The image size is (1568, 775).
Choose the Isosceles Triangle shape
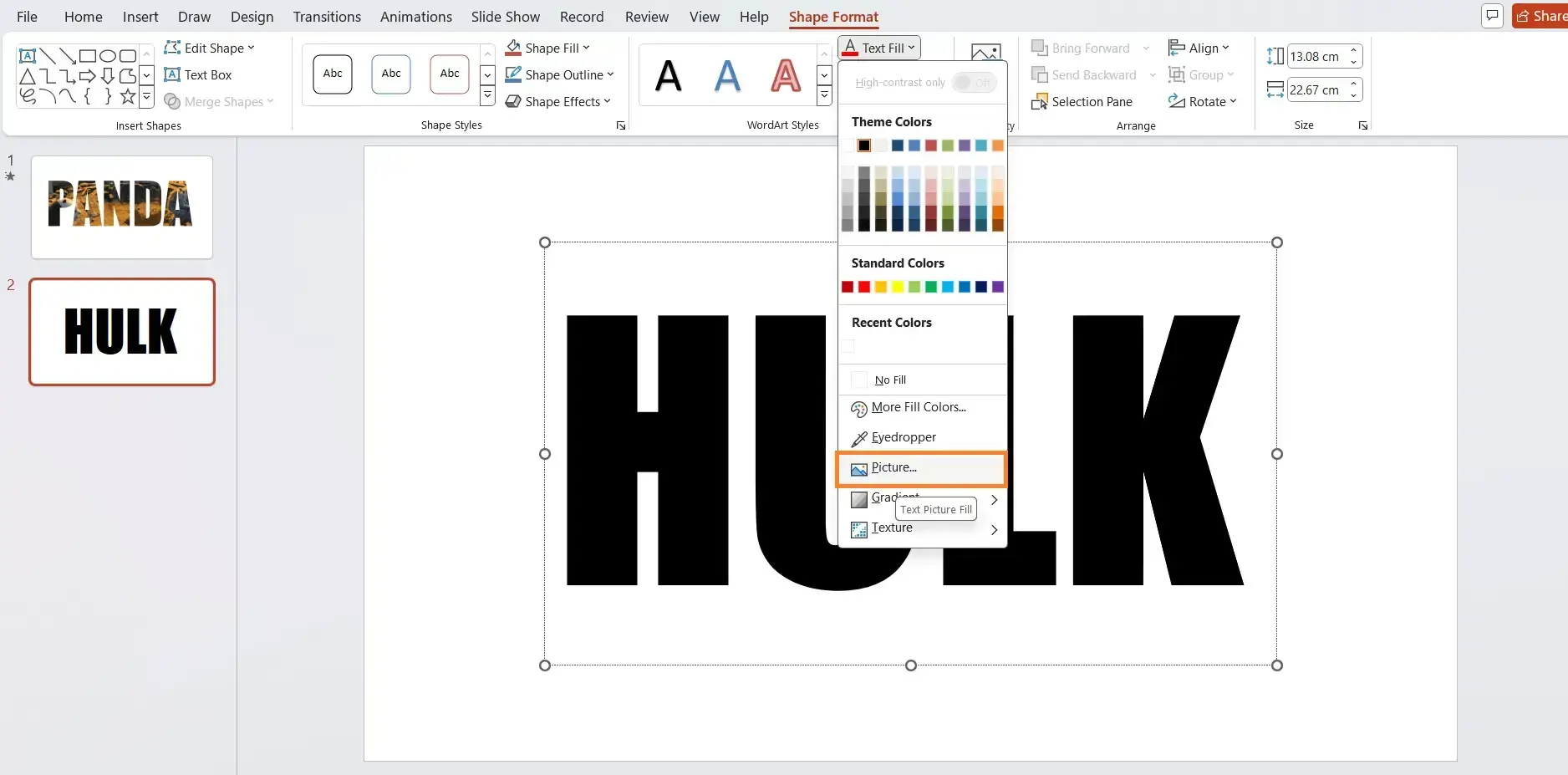click(x=28, y=76)
